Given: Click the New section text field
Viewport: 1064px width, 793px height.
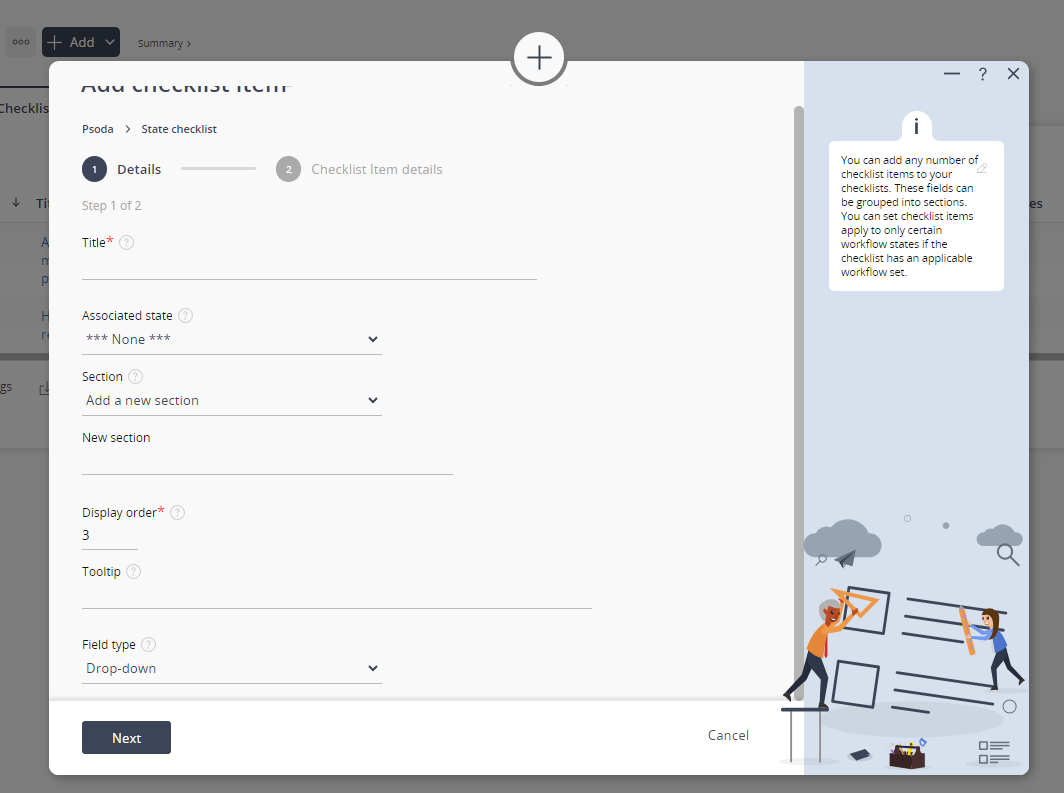Looking at the screenshot, I should 267,462.
